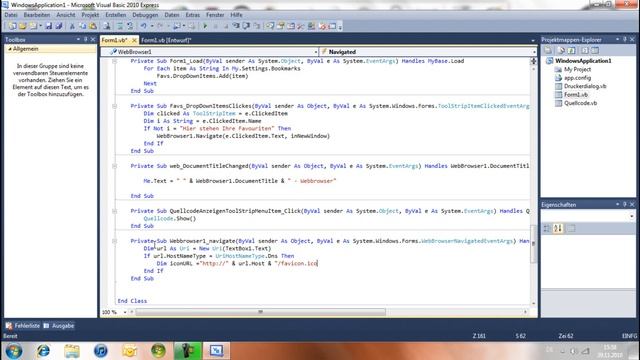Start debugging with the green play icon
The height and width of the screenshot is (360, 640).
[x=205, y=26]
